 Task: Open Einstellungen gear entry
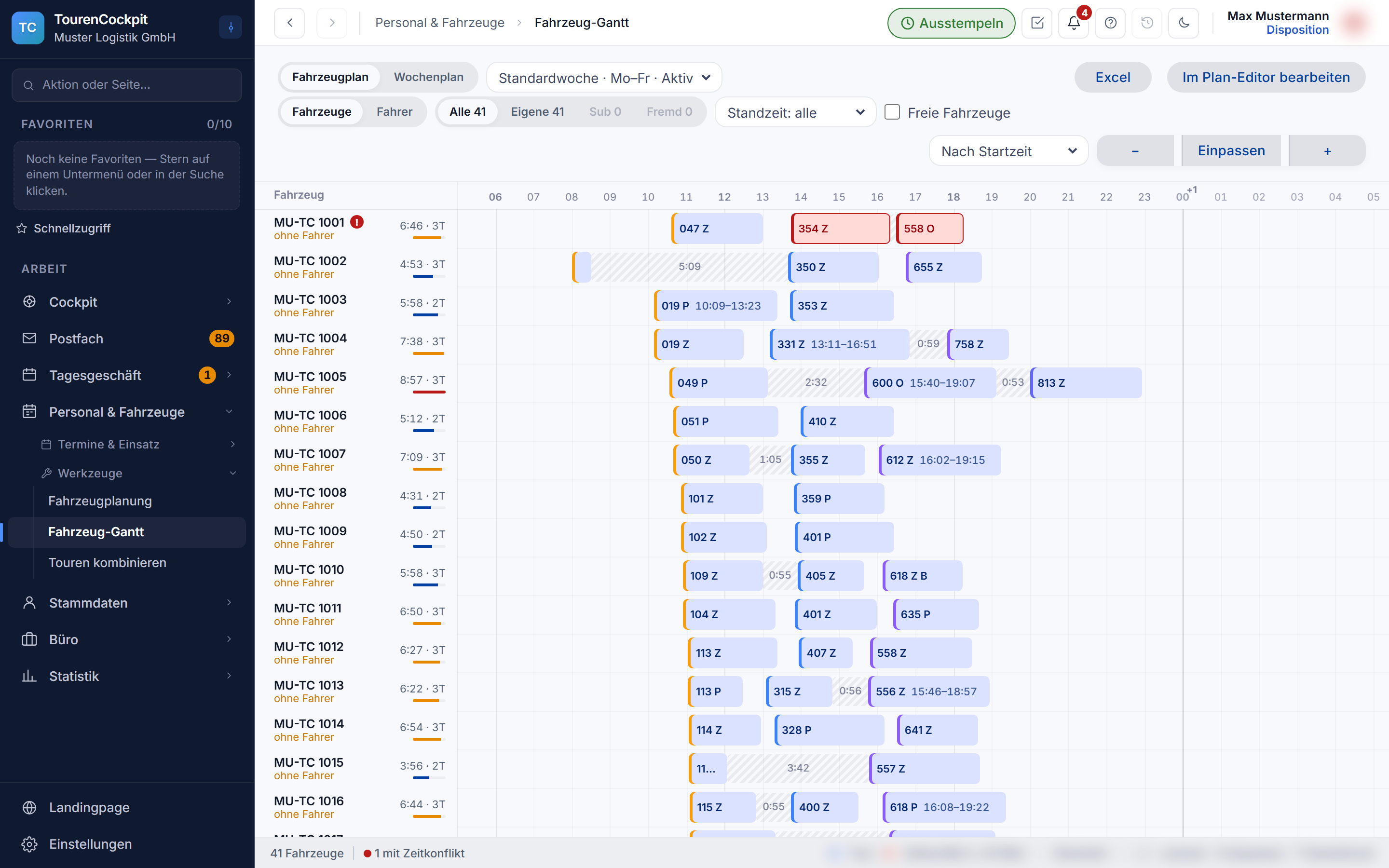(x=127, y=844)
